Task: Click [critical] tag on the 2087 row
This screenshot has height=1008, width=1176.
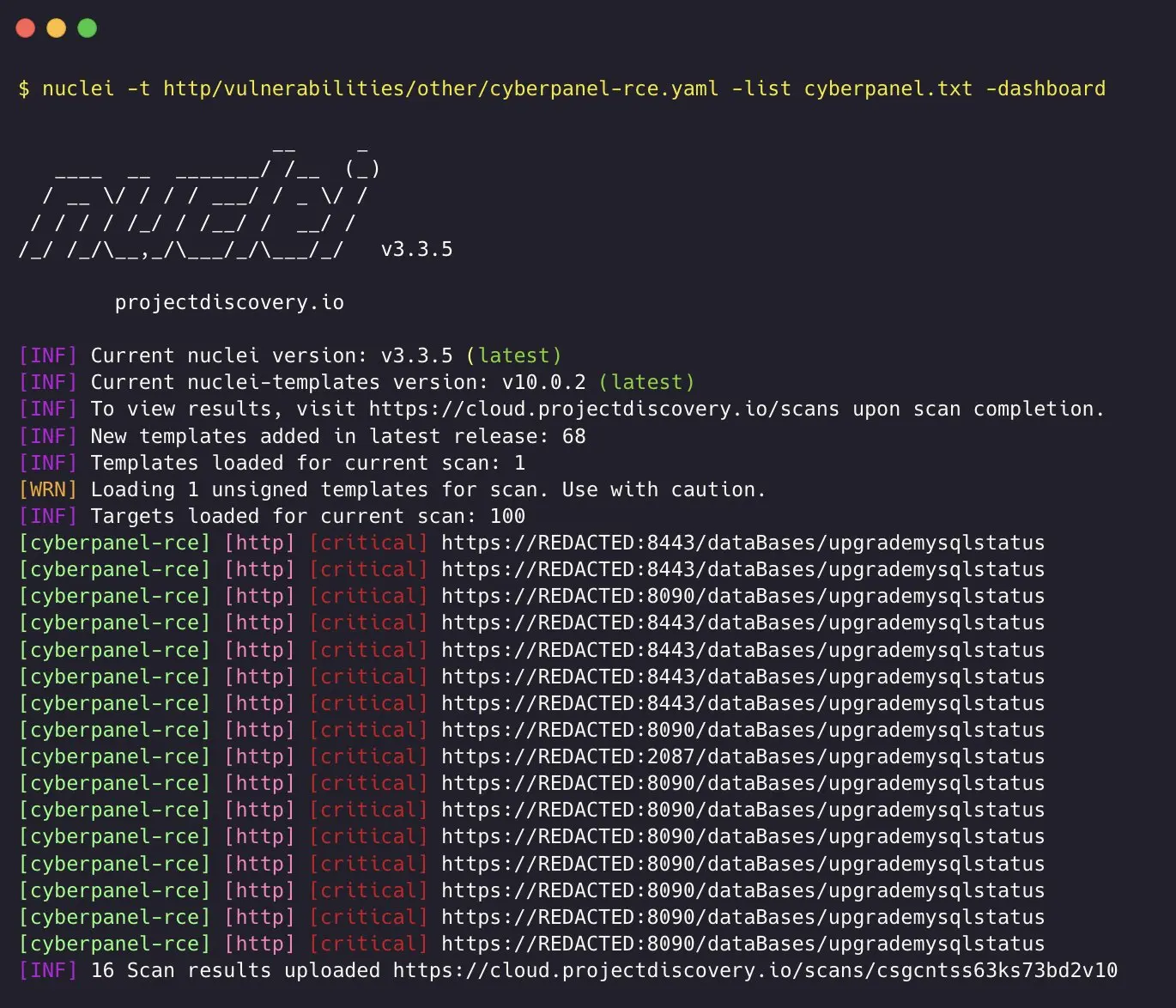Action: point(368,756)
